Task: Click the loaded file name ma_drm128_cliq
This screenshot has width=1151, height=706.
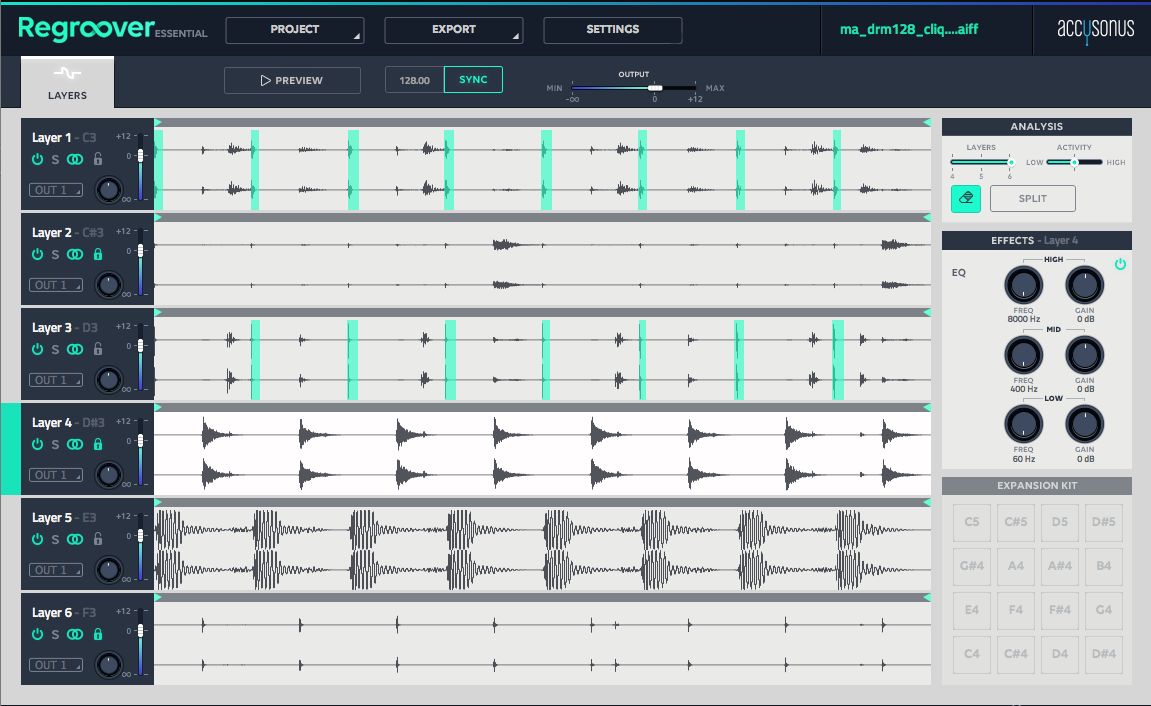Action: click(x=909, y=29)
